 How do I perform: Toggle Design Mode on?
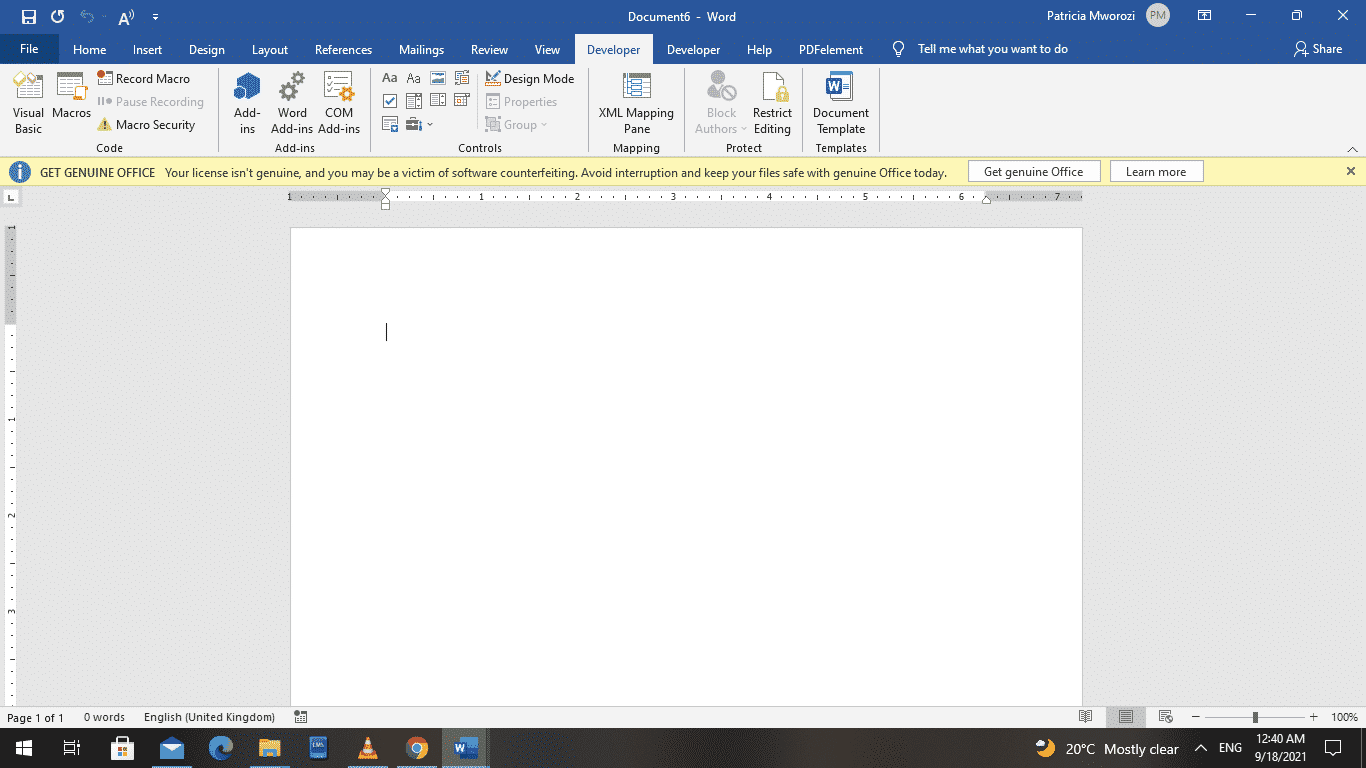coord(530,78)
